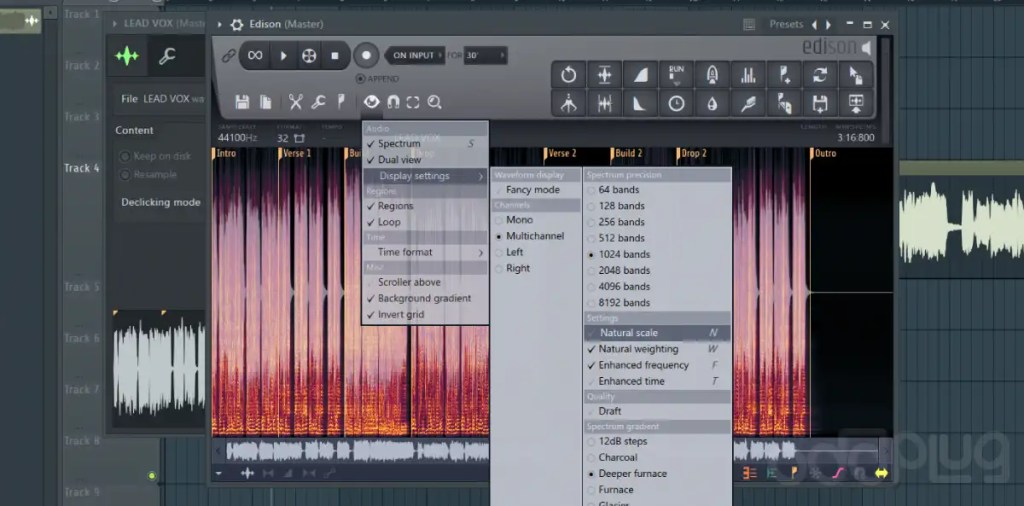Click the play button in Edison
This screenshot has width=1024, height=506.
tap(283, 55)
